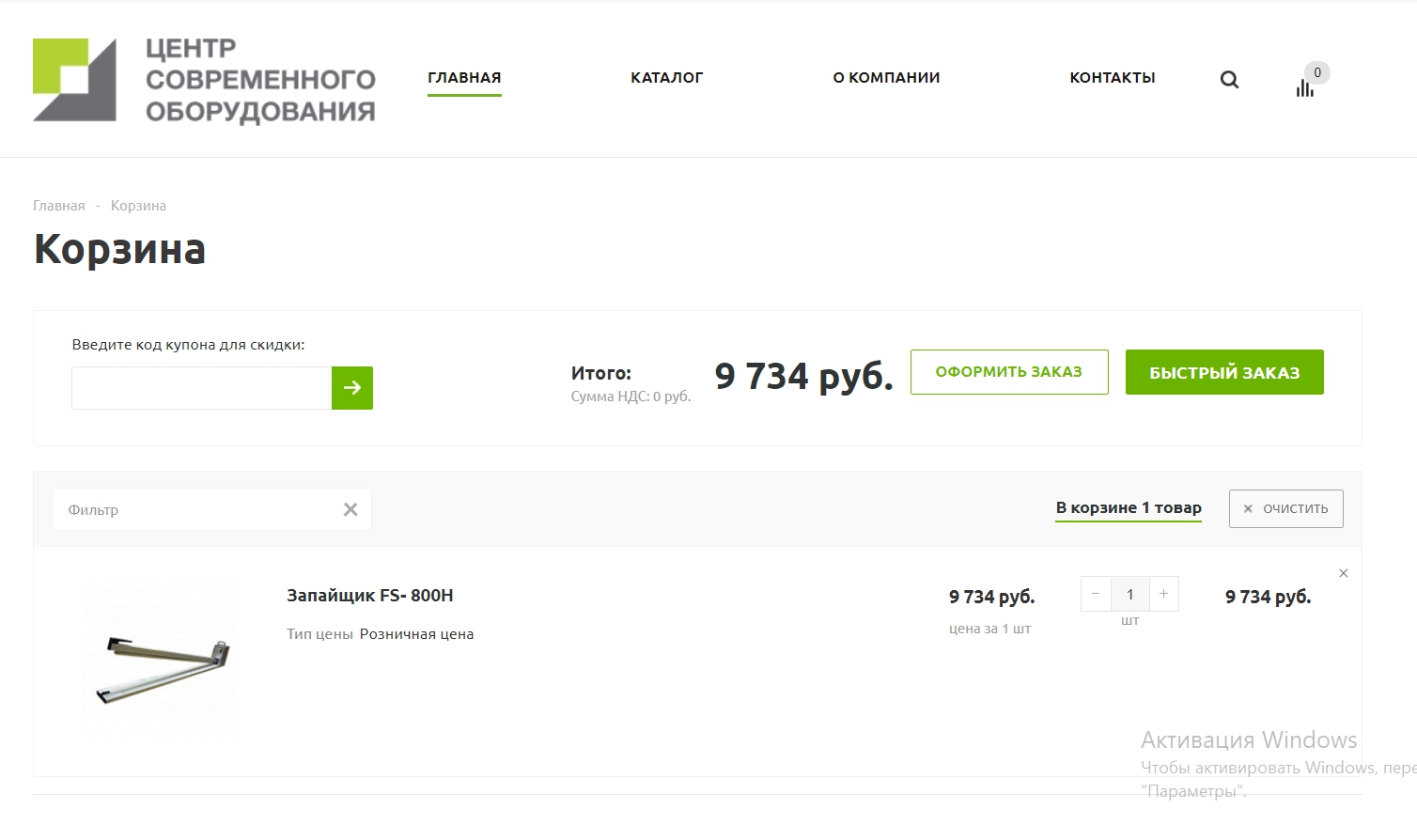Open О КОМПАНИИ menu item

(x=886, y=78)
